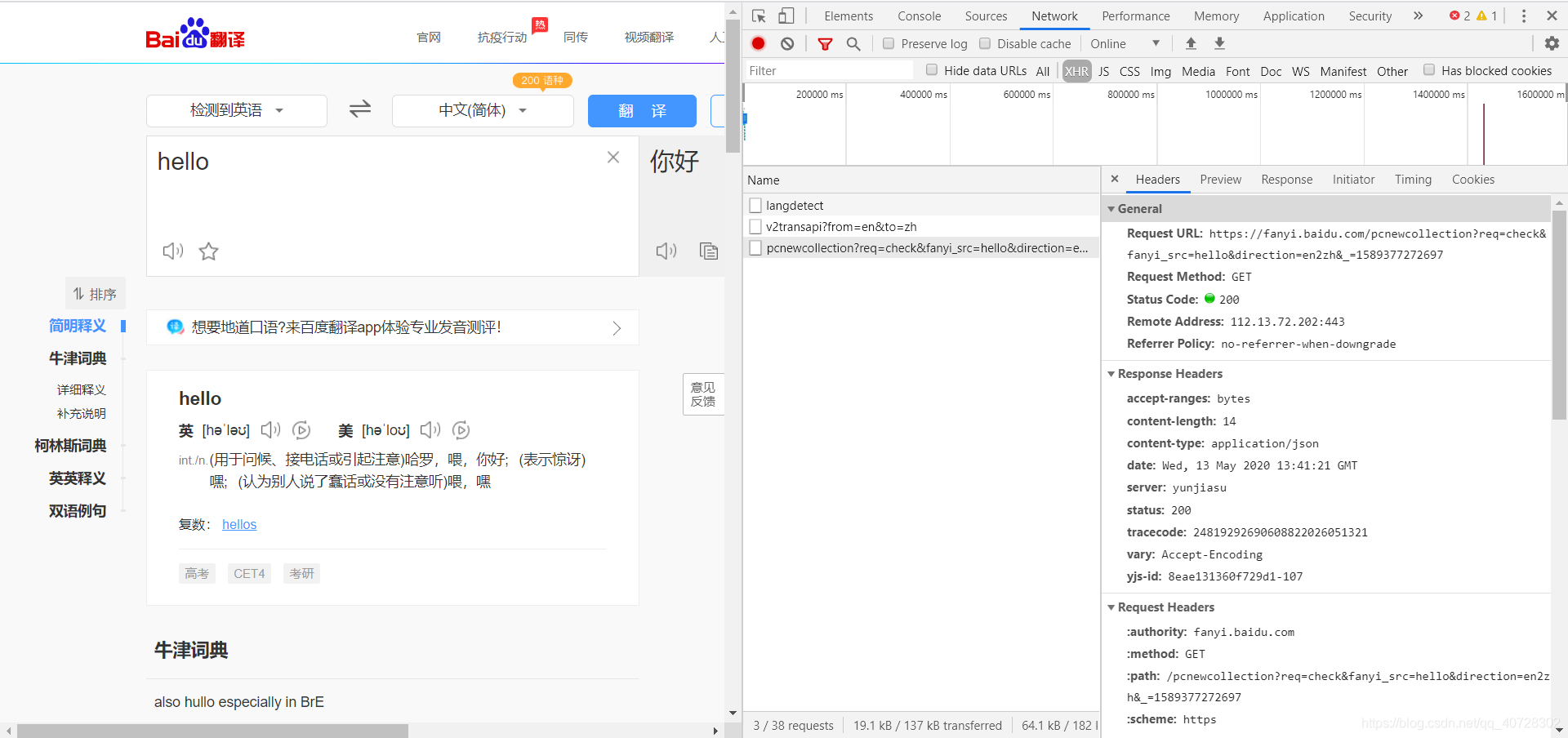Stop recording network log

759,44
